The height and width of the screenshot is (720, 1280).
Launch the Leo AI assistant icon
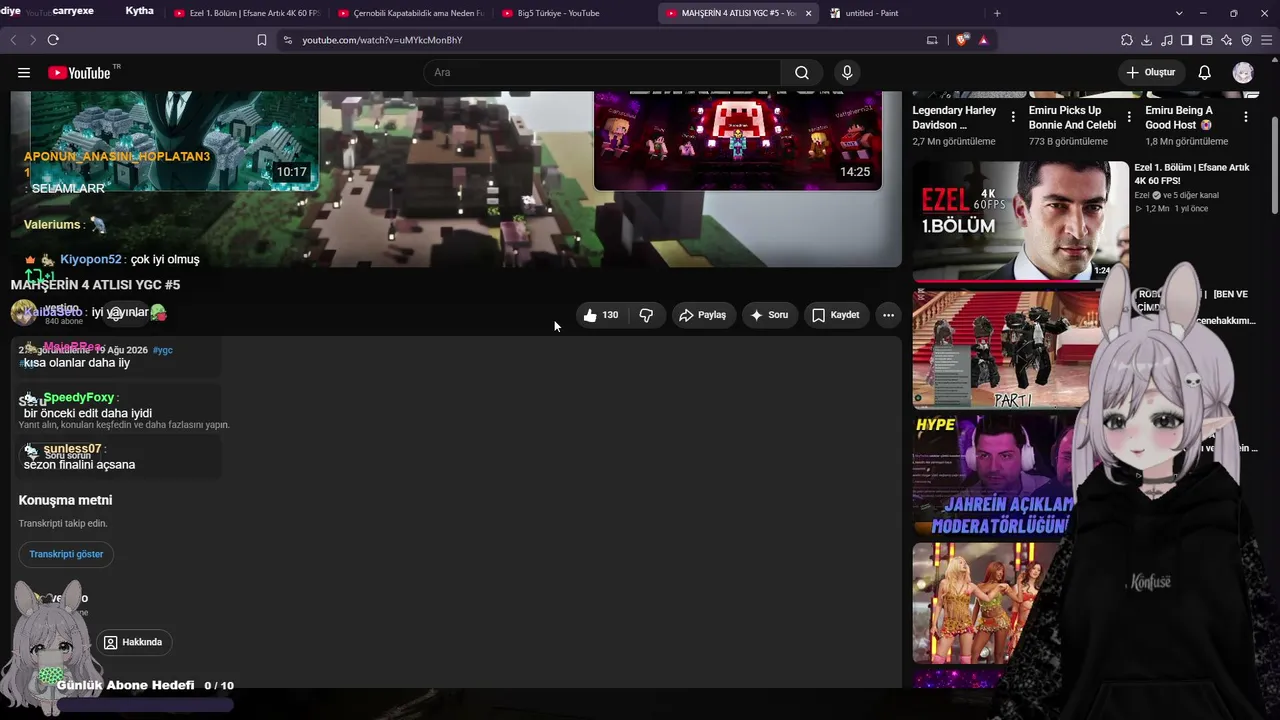pos(1226,40)
